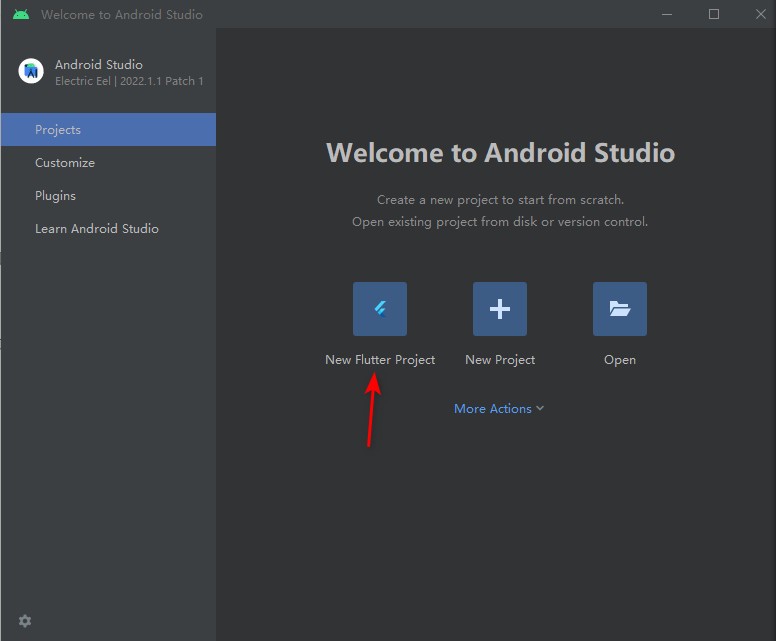776x641 pixels.
Task: Click the New Project text label
Action: (x=500, y=360)
